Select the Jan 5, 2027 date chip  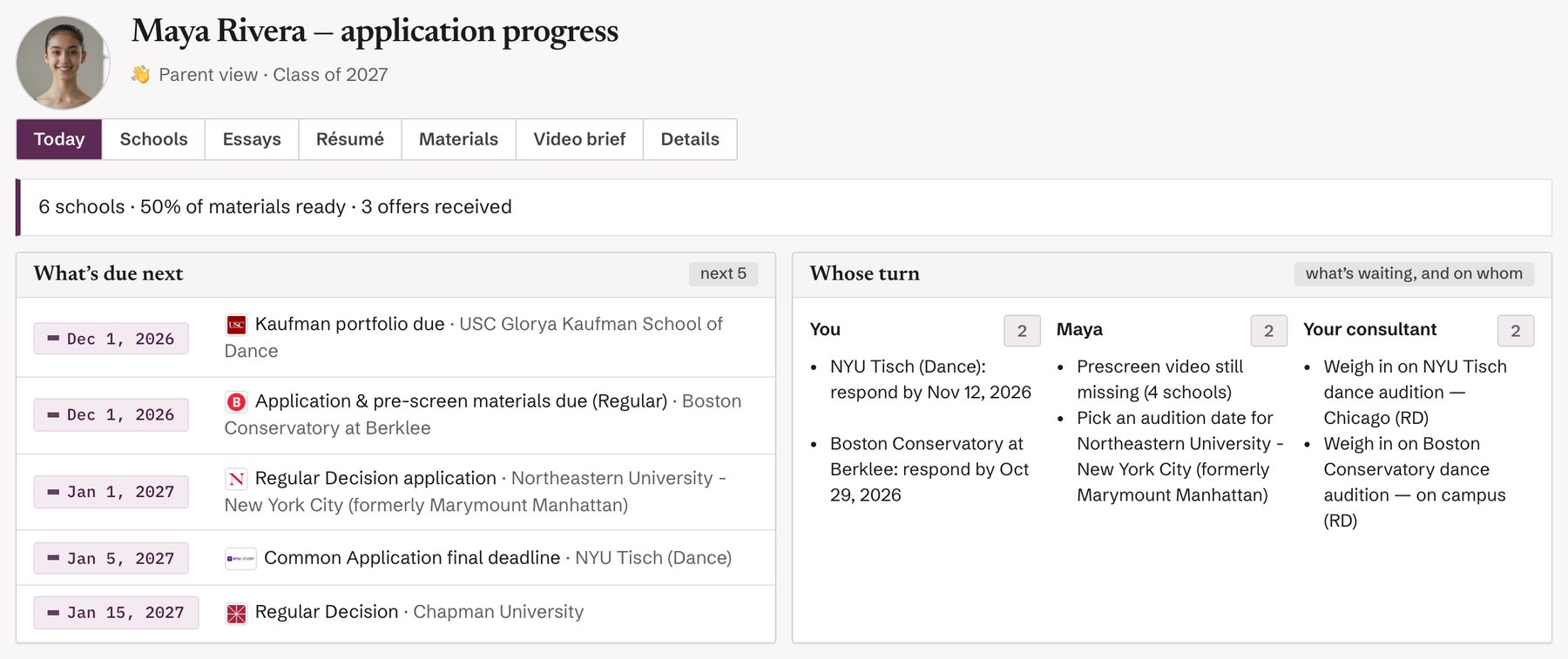click(112, 559)
